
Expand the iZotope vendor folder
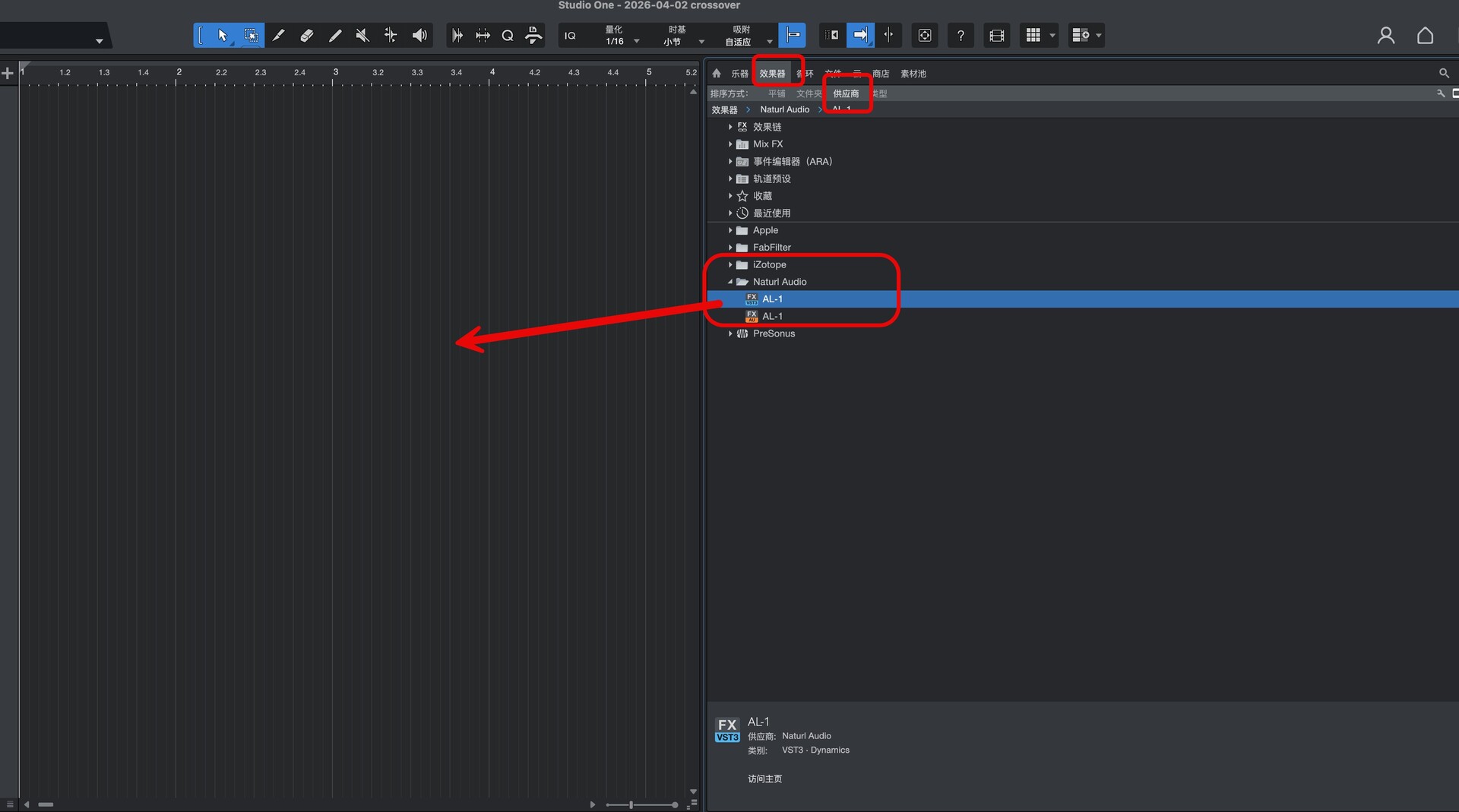point(730,265)
